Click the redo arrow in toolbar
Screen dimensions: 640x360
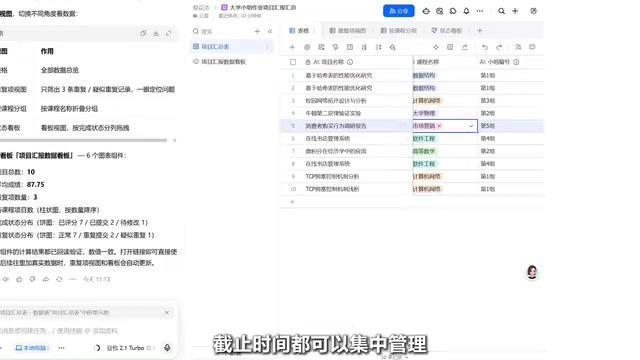(499, 47)
